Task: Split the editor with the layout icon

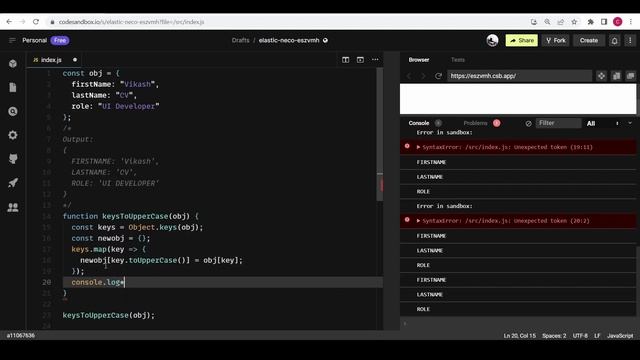Action: tap(346, 60)
